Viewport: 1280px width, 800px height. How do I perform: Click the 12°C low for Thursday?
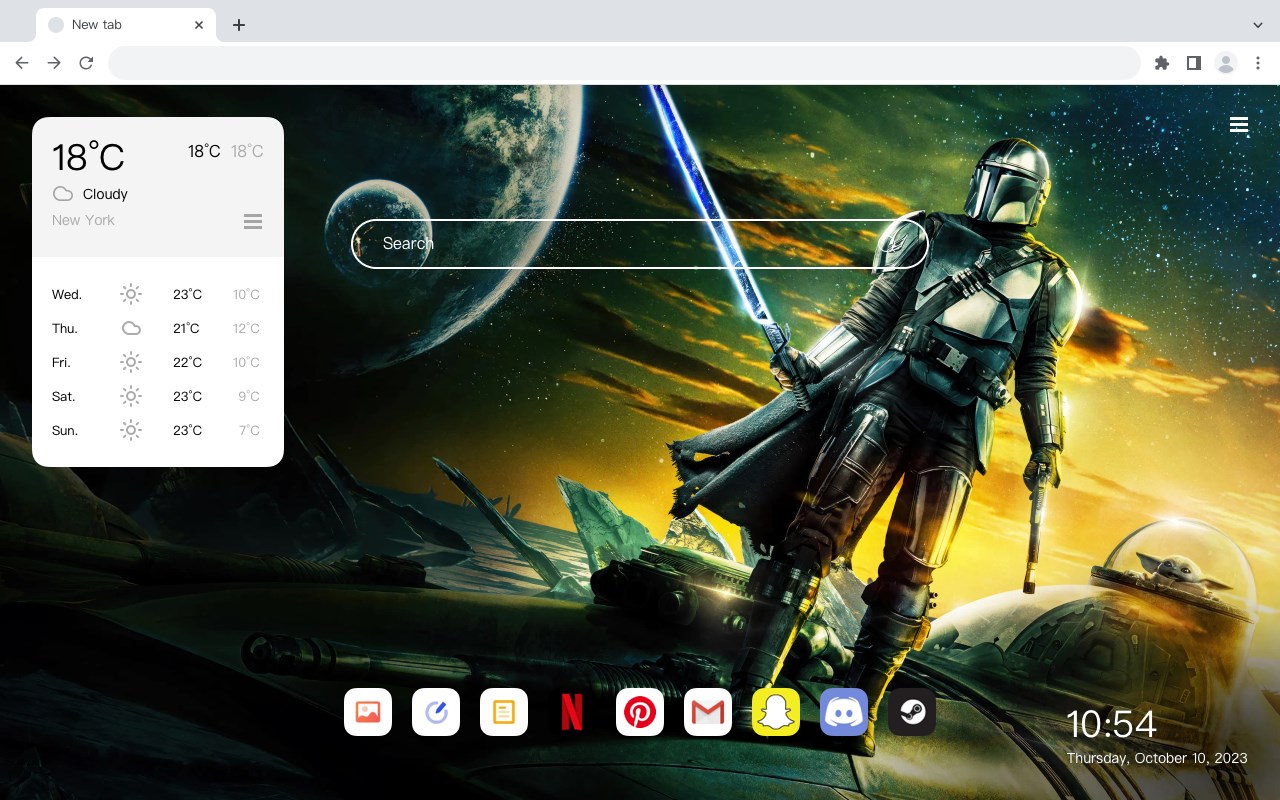pyautogui.click(x=247, y=328)
